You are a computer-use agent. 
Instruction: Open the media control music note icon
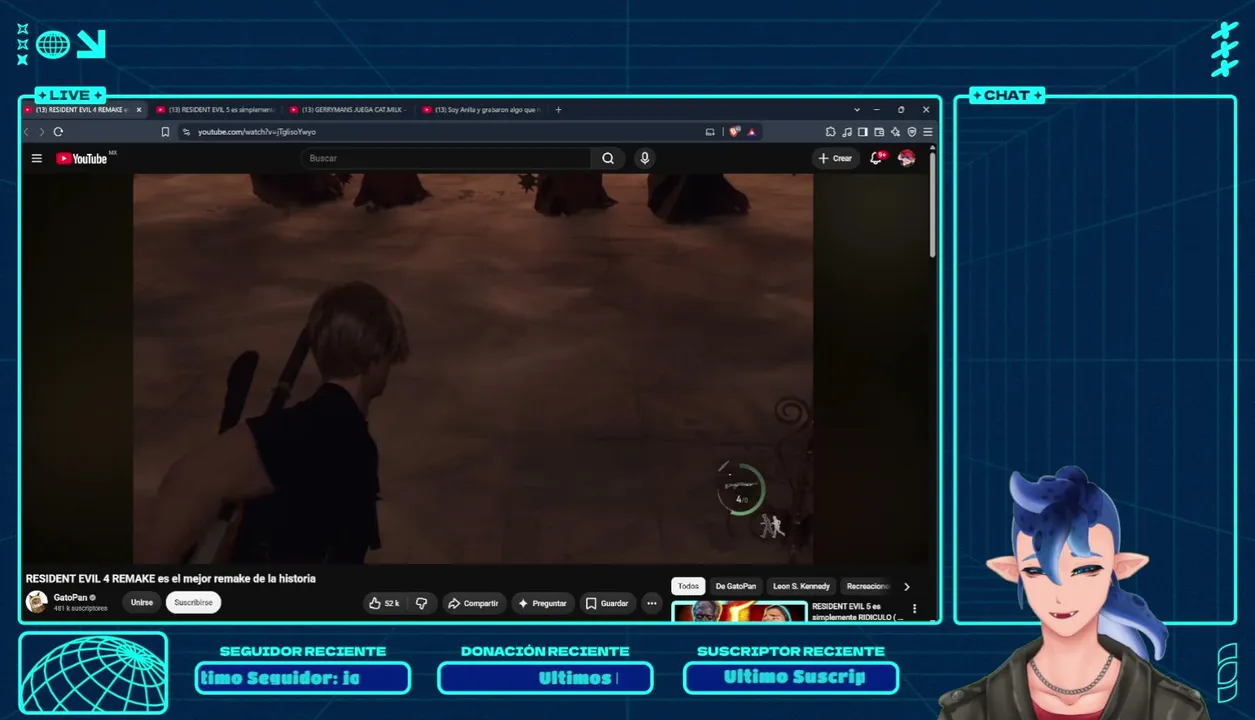click(x=847, y=132)
